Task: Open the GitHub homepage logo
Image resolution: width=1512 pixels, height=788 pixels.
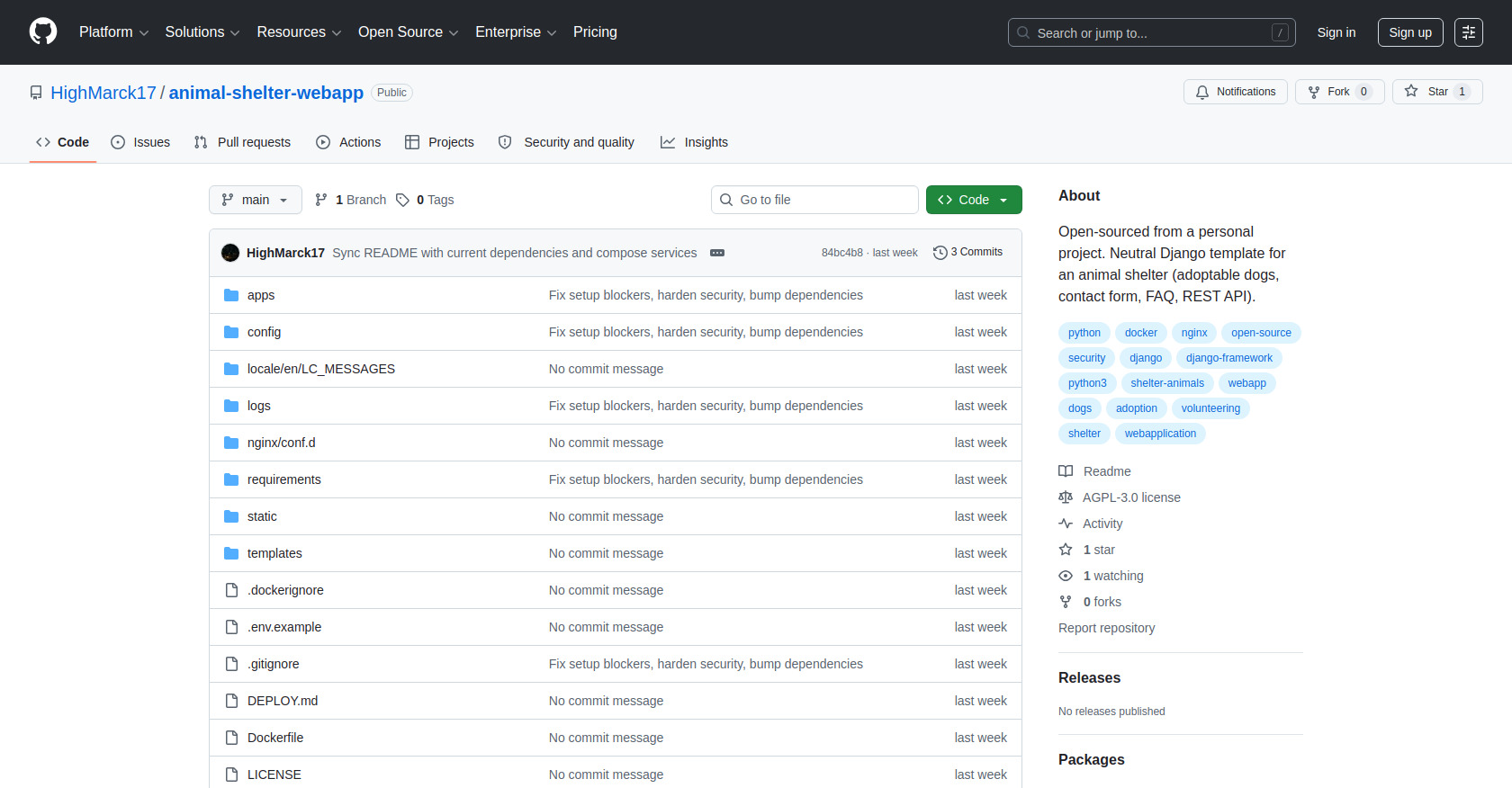Action: click(43, 31)
